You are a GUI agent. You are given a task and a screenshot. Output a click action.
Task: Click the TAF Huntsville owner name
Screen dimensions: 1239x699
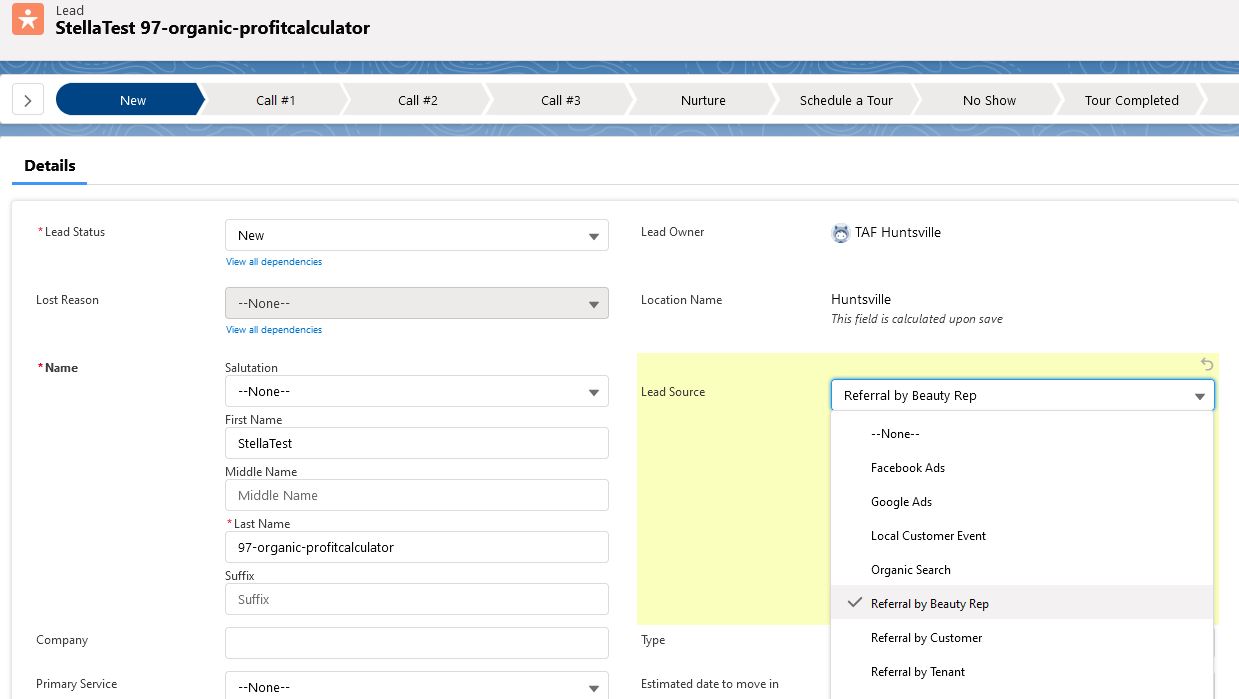coord(897,232)
